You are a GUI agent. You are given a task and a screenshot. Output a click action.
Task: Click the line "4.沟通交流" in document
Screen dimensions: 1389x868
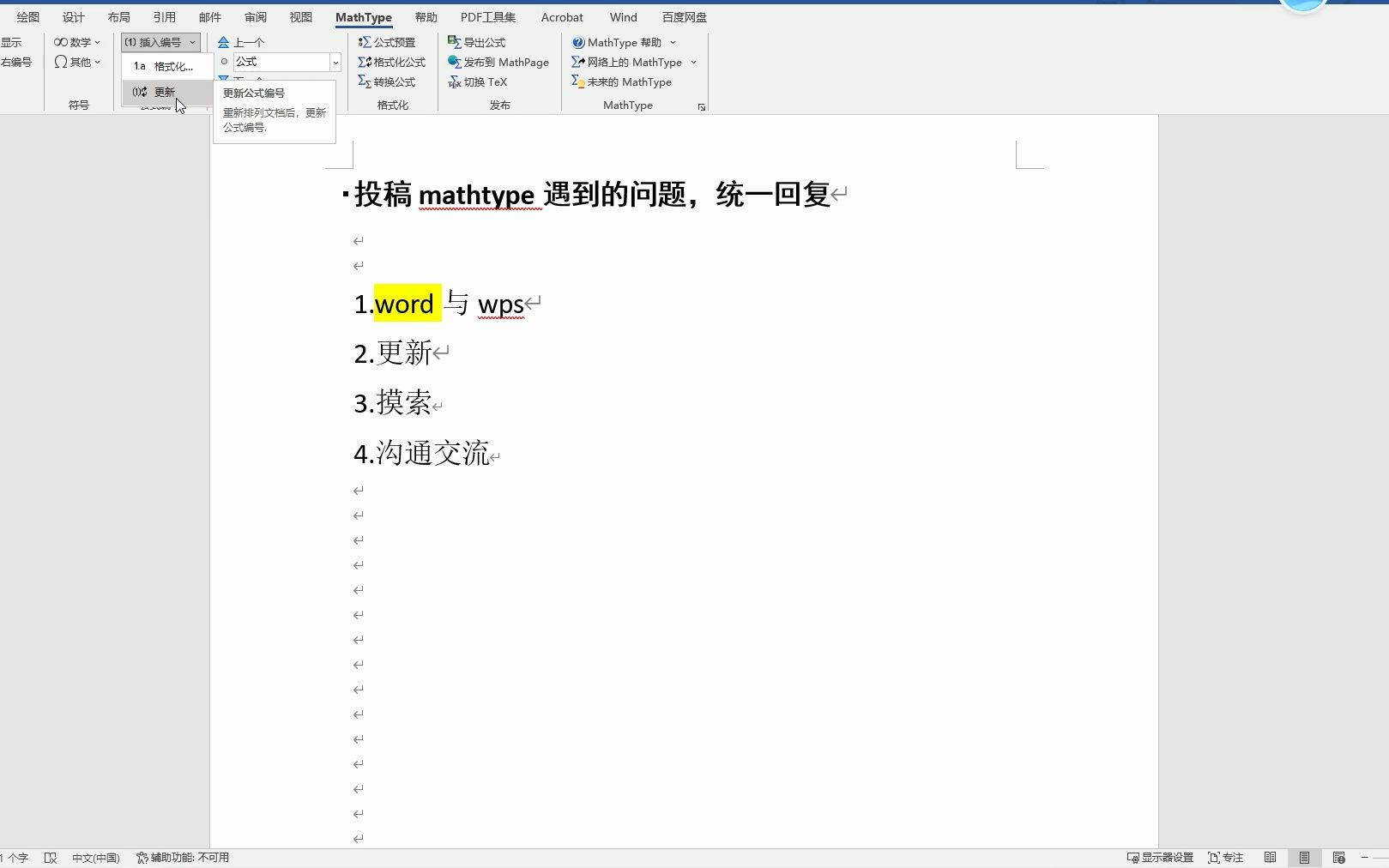pyautogui.click(x=421, y=453)
